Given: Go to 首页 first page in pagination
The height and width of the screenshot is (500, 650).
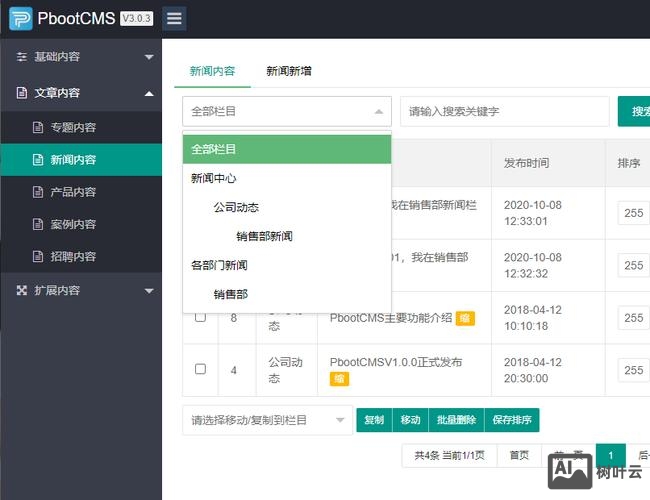Looking at the screenshot, I should tap(519, 455).
